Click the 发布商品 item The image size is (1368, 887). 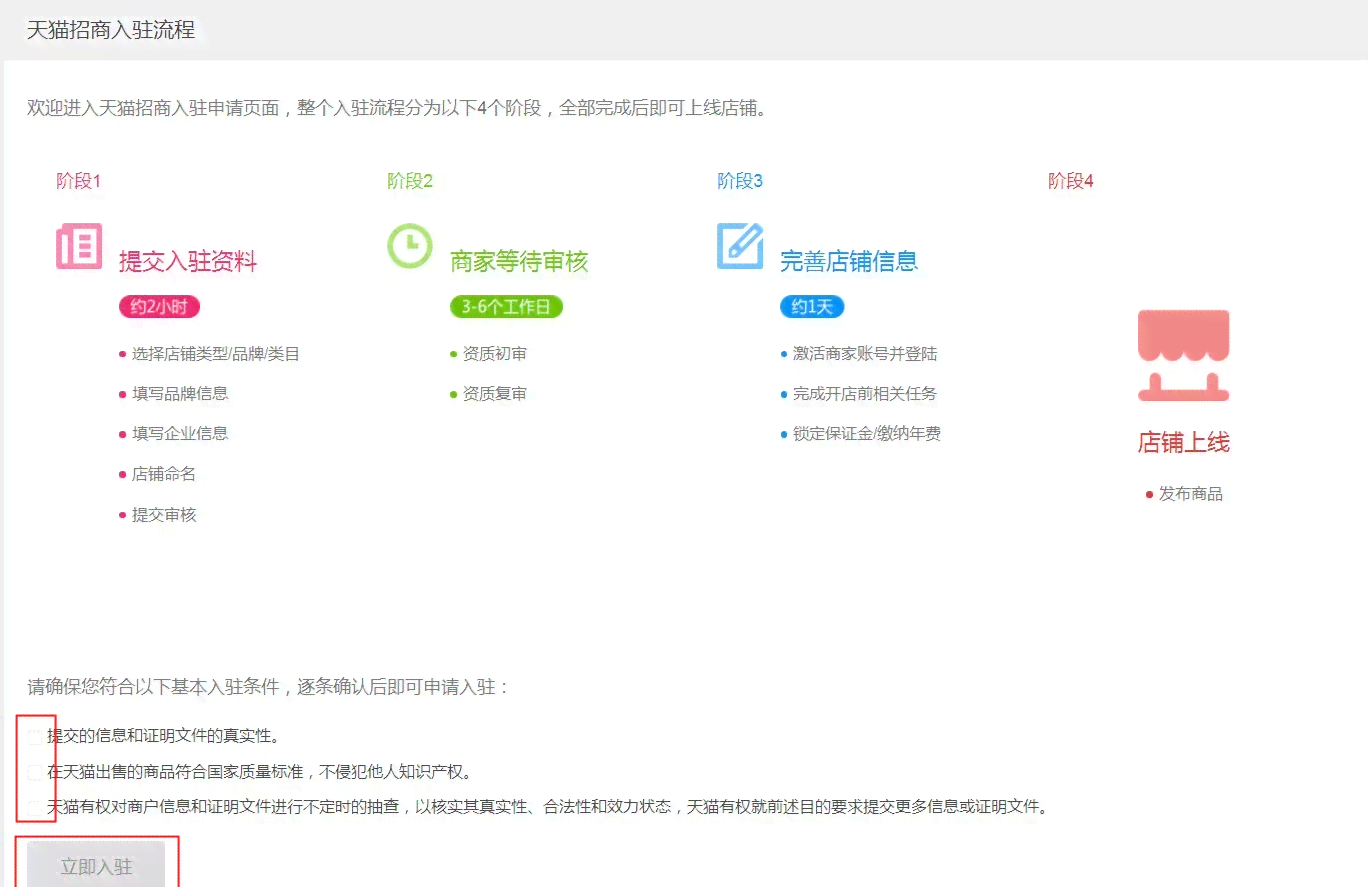tap(1191, 494)
